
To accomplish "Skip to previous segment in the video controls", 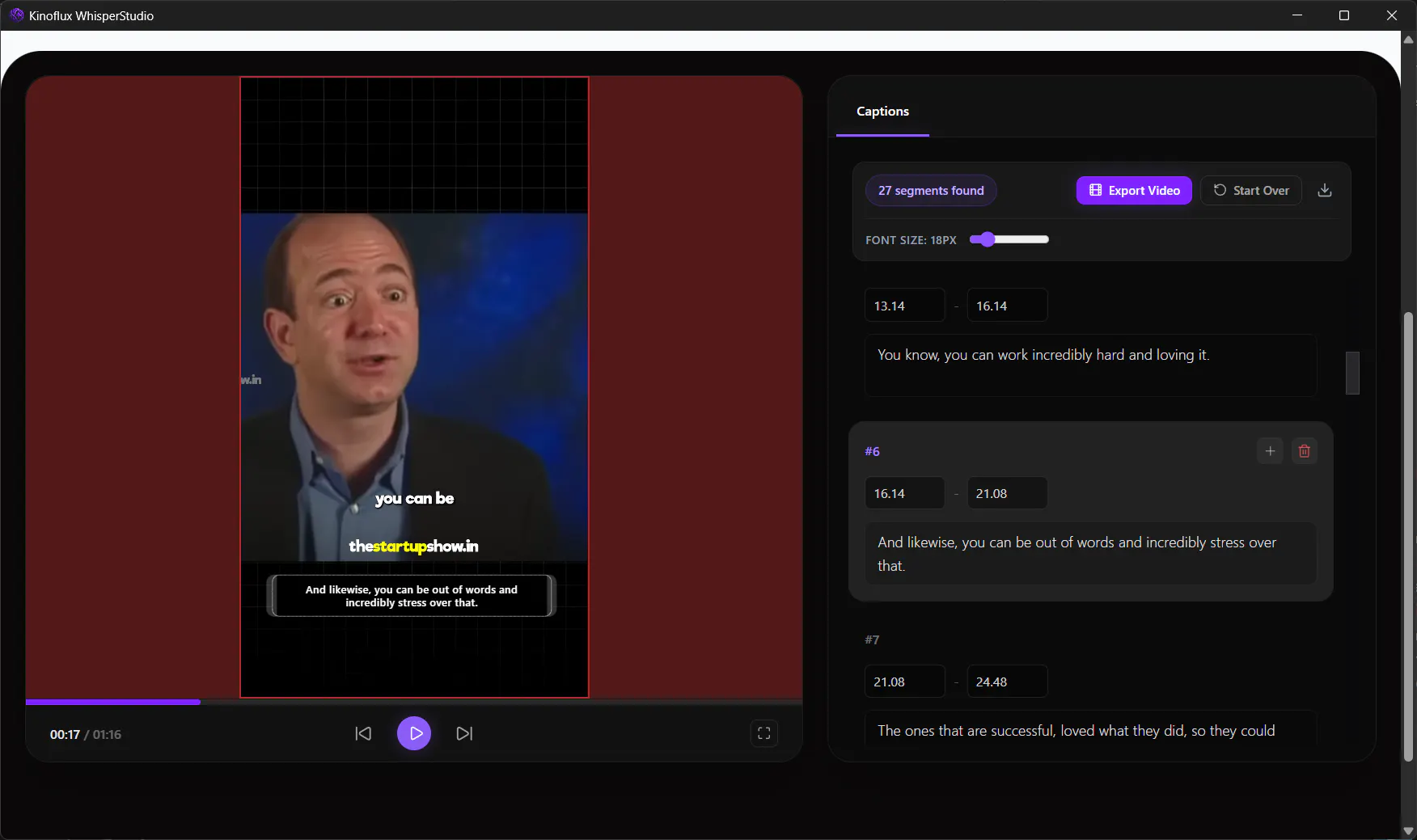I will 363,733.
